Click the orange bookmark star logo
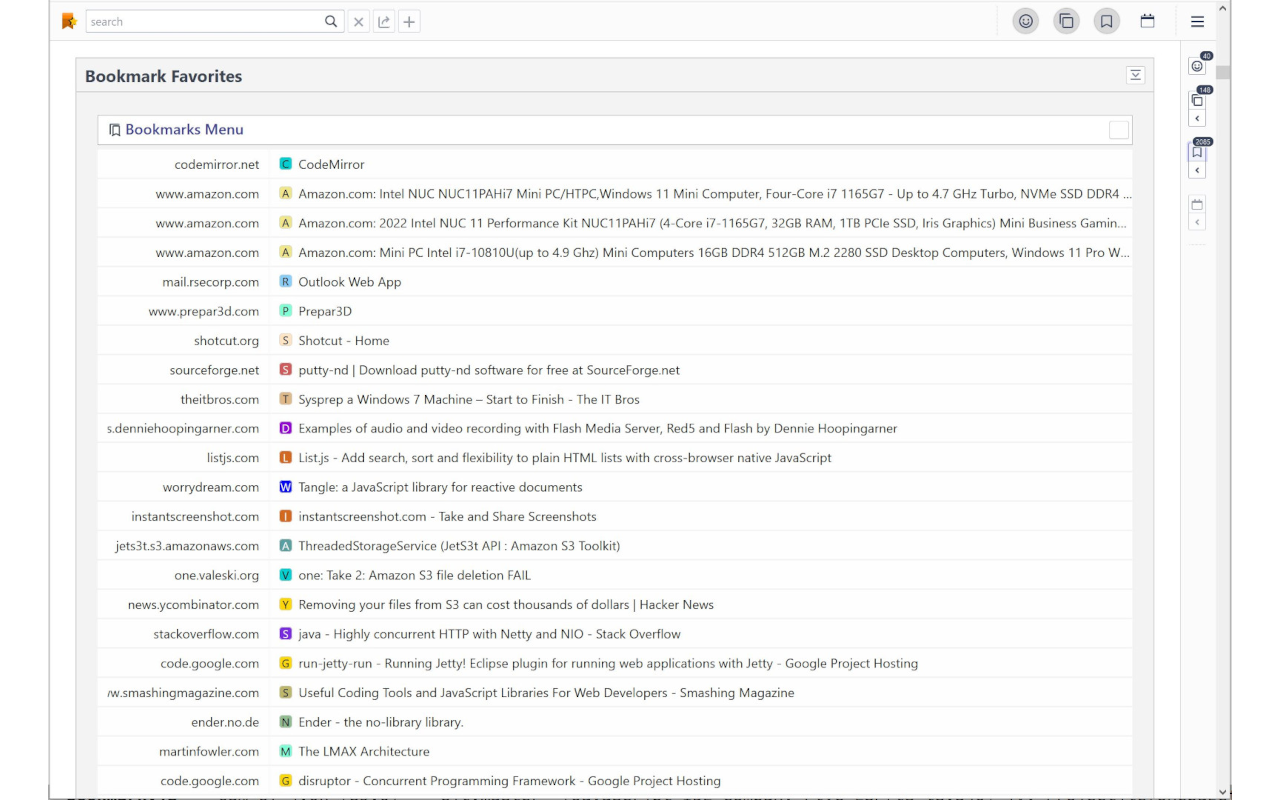Viewport: 1280px width, 800px height. pos(68,21)
